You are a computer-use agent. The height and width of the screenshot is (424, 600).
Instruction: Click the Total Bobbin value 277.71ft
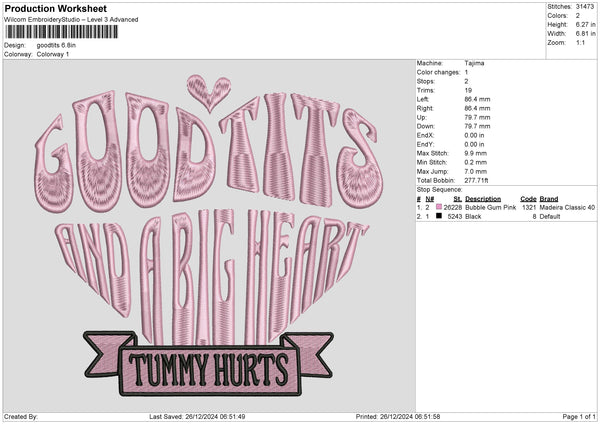pos(476,180)
